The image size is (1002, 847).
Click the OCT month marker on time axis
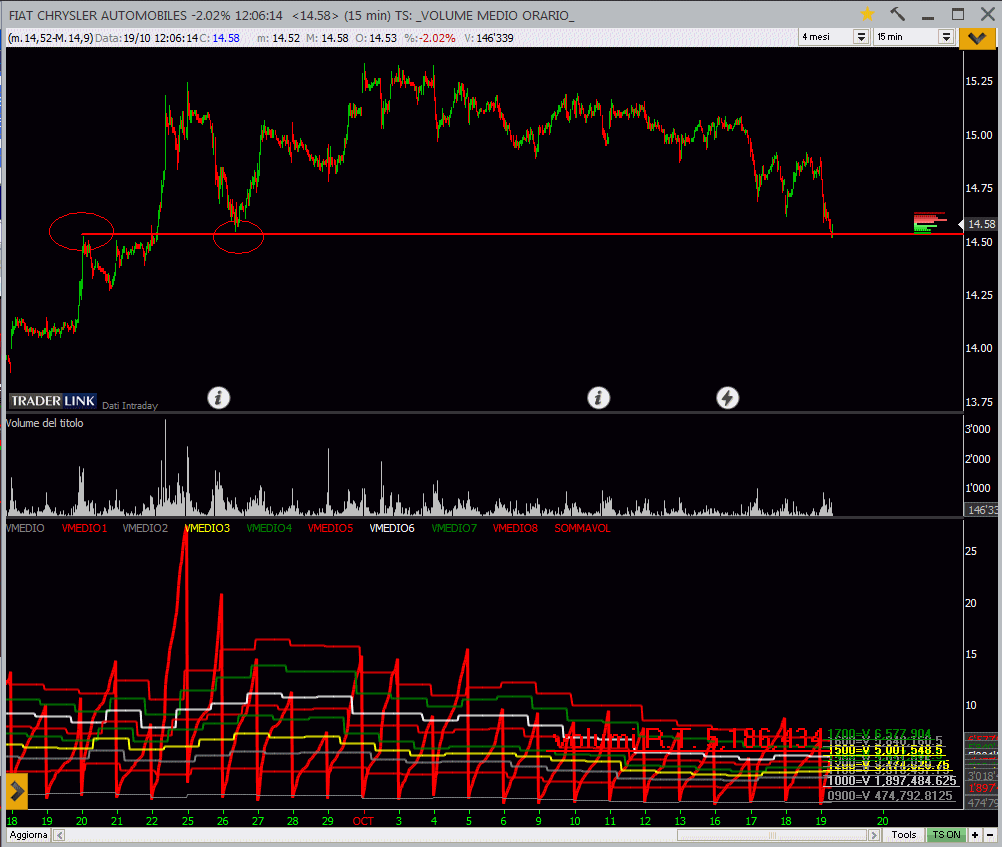363,821
